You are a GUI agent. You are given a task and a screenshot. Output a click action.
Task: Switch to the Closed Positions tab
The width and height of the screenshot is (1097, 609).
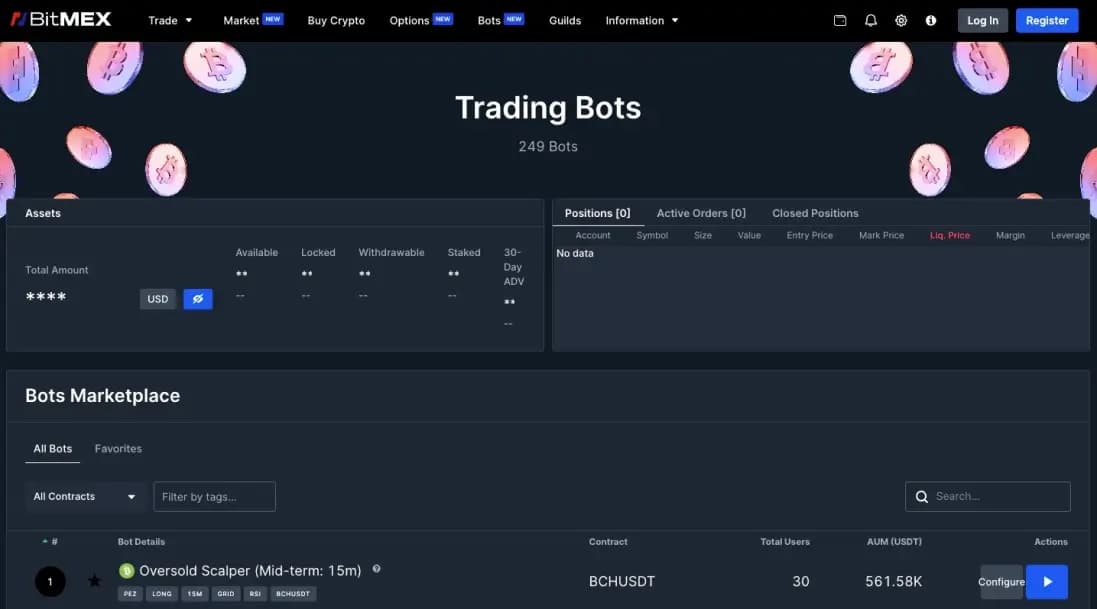pyautogui.click(x=815, y=212)
